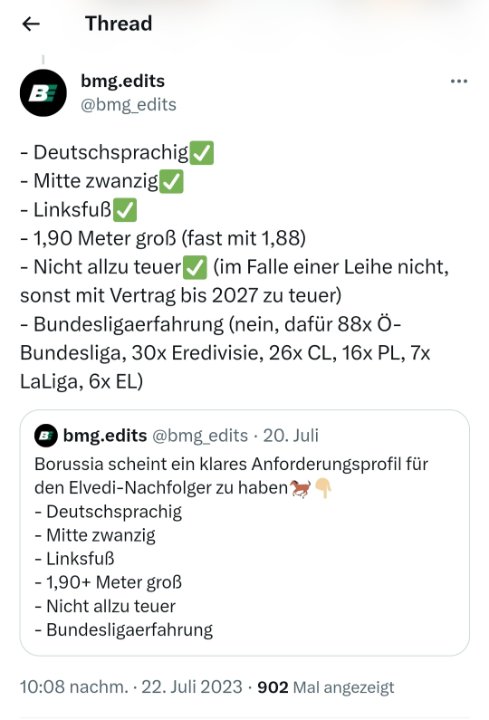The image size is (489, 720).
Task: Go back with the arrow icon
Action: 31,24
